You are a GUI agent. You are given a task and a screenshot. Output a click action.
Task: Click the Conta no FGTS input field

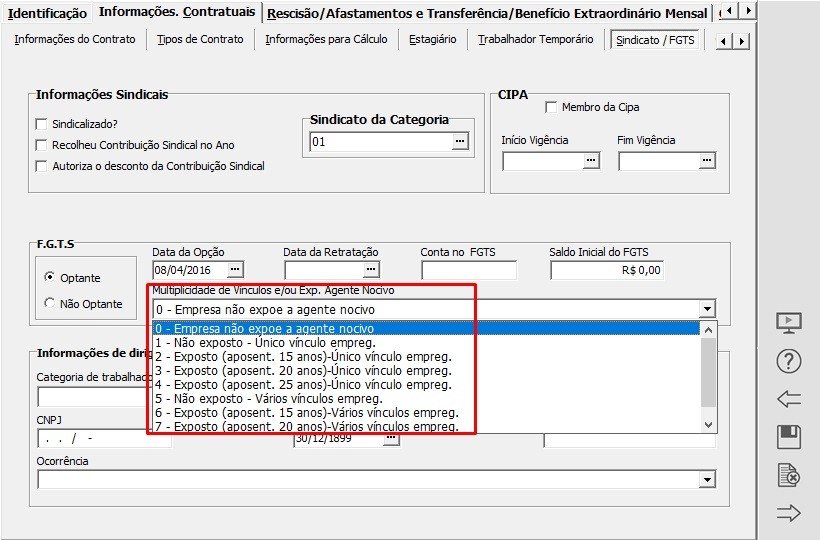[468, 270]
